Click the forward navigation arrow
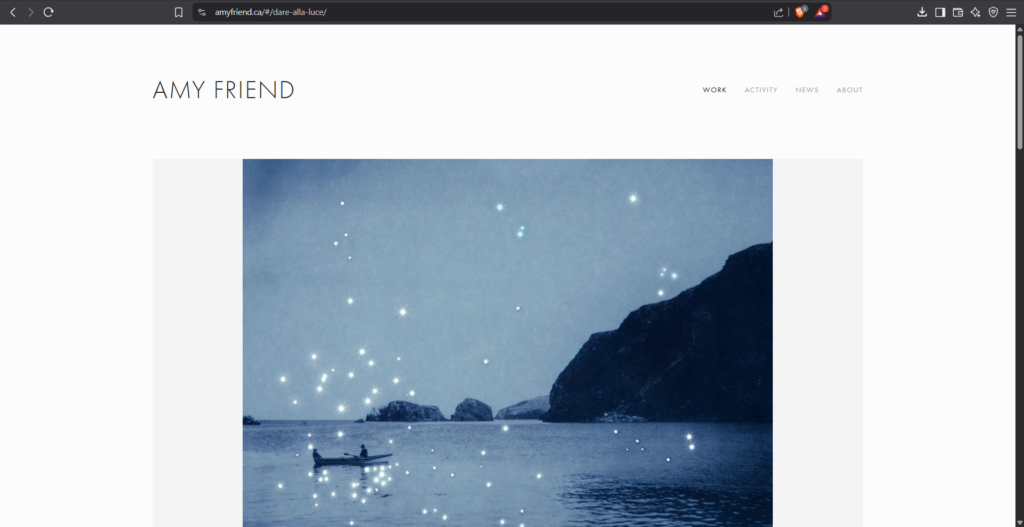 tap(30, 12)
